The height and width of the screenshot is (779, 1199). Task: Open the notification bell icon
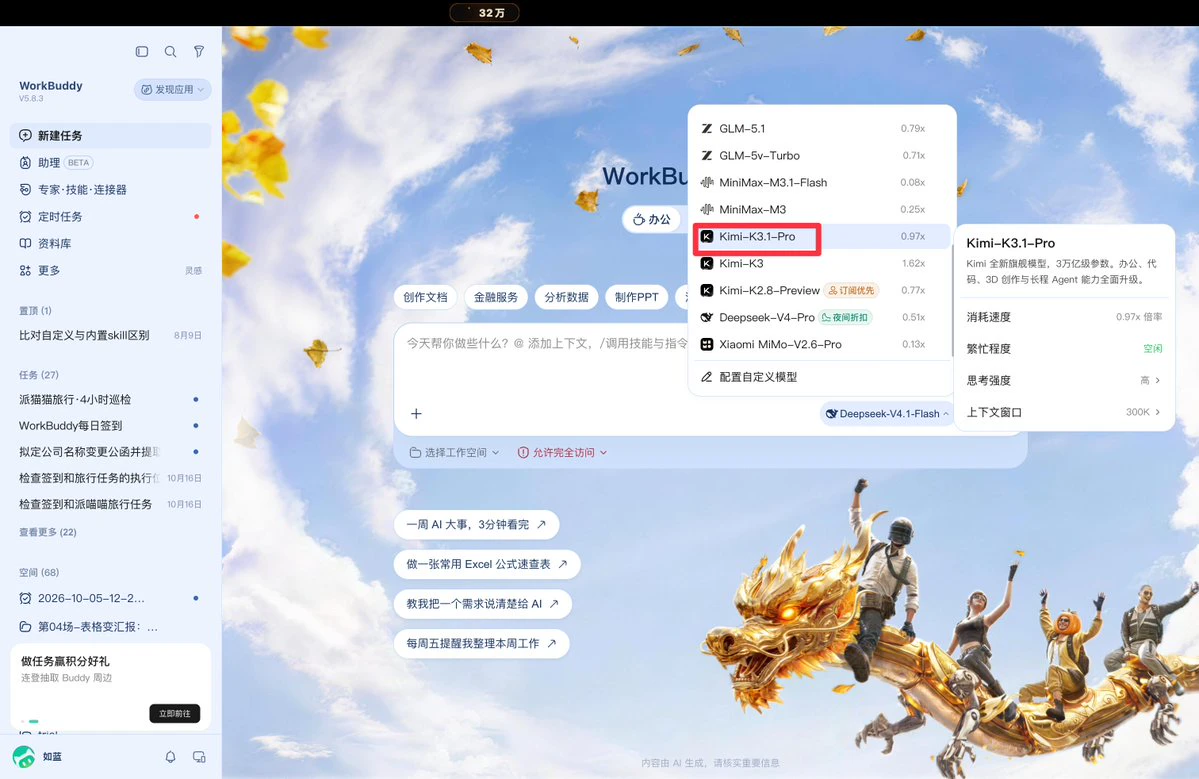(x=171, y=757)
